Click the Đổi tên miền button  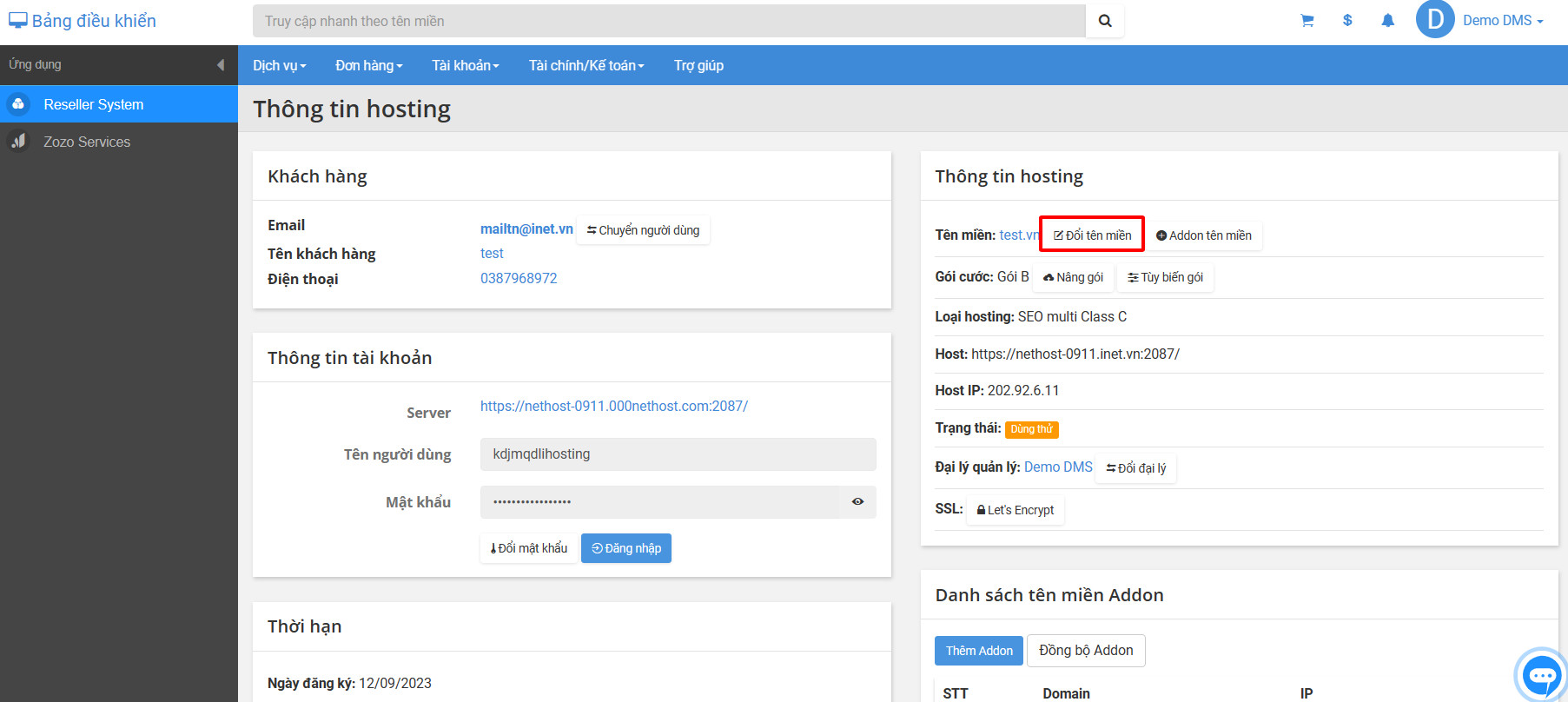coord(1092,235)
